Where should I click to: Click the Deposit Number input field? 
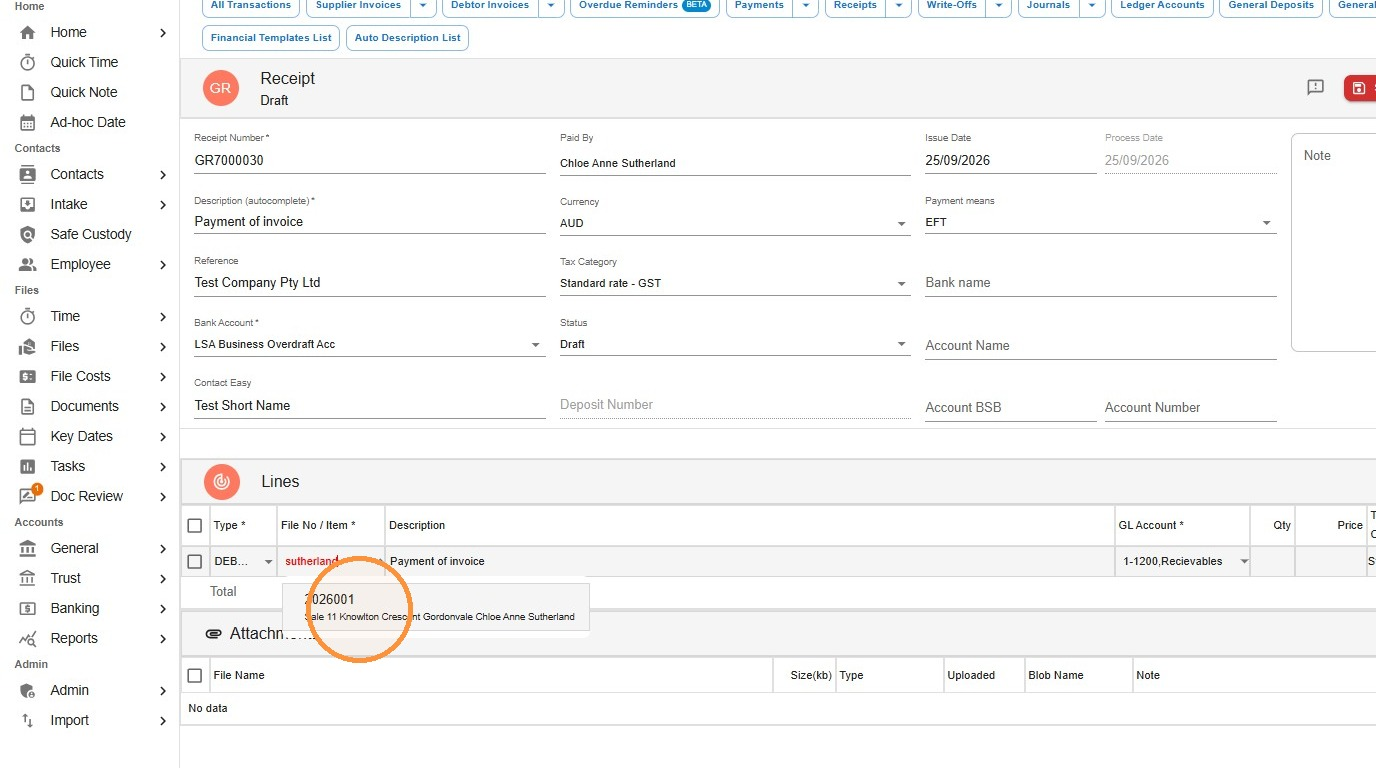734,405
